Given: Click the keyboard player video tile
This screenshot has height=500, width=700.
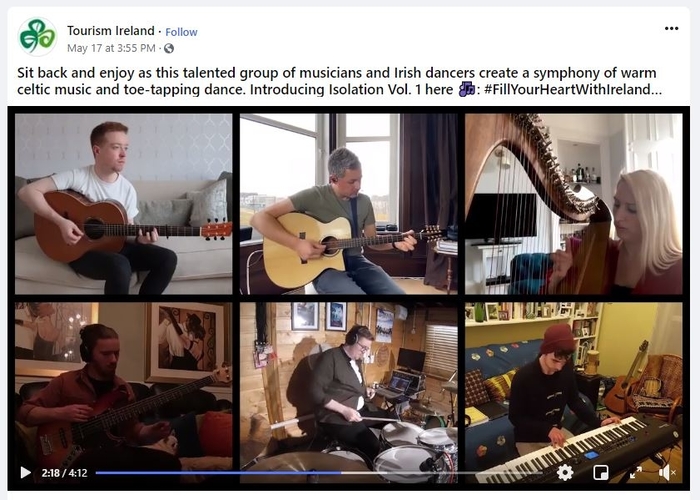Looking at the screenshot, I should [574, 392].
